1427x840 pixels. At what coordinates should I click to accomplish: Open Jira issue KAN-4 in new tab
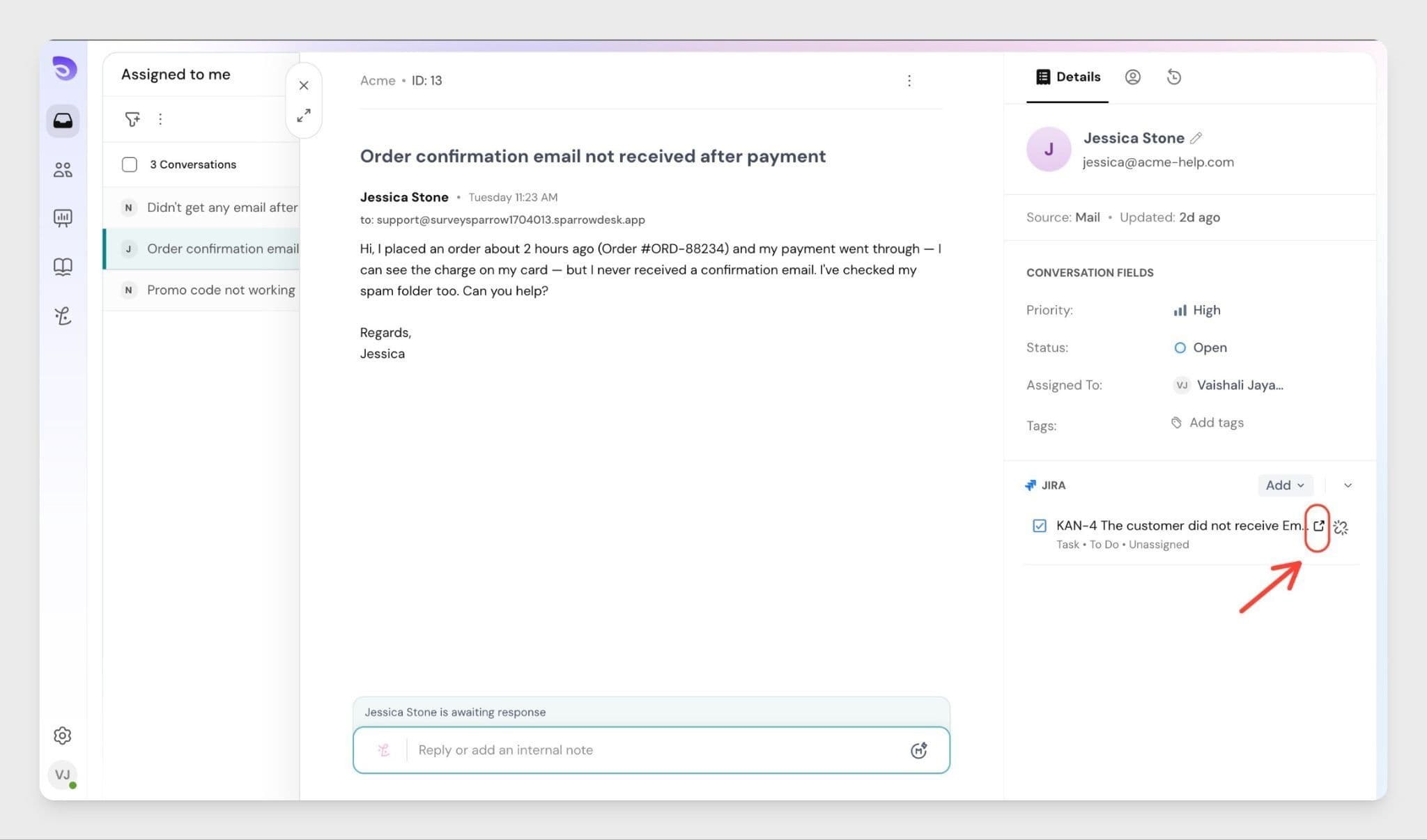(1318, 526)
